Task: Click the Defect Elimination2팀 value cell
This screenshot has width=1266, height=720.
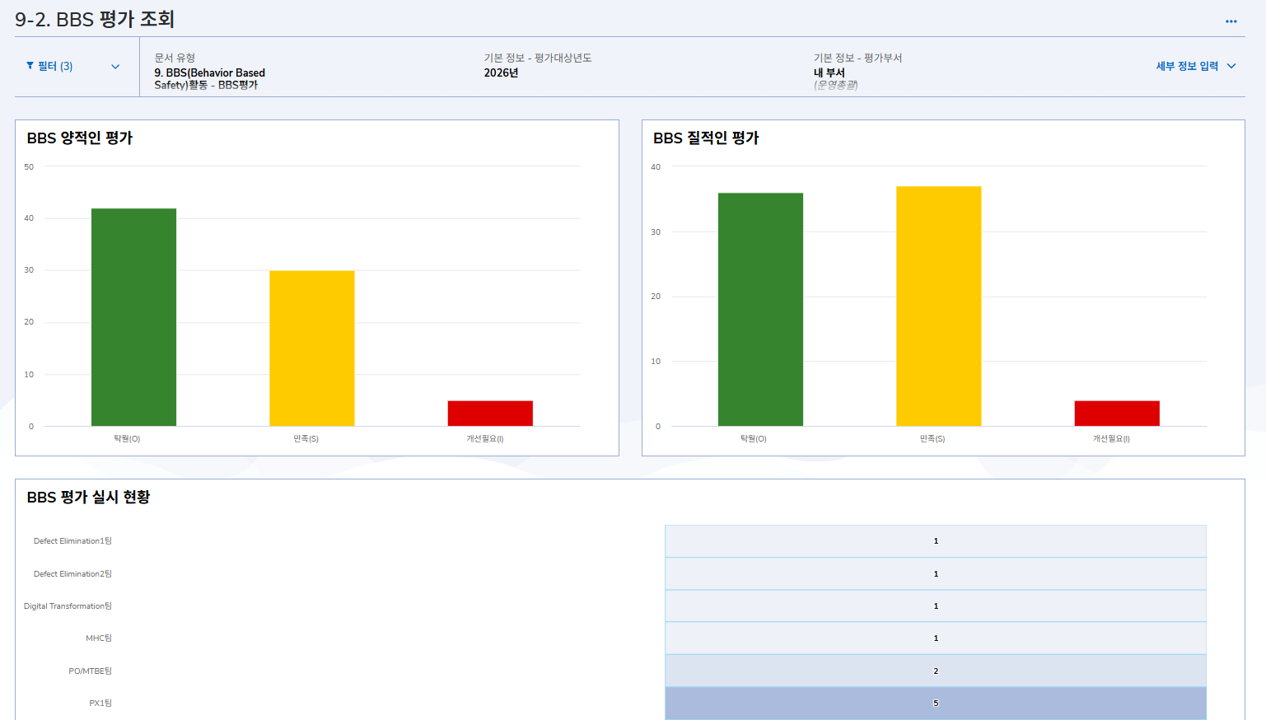Action: point(935,574)
